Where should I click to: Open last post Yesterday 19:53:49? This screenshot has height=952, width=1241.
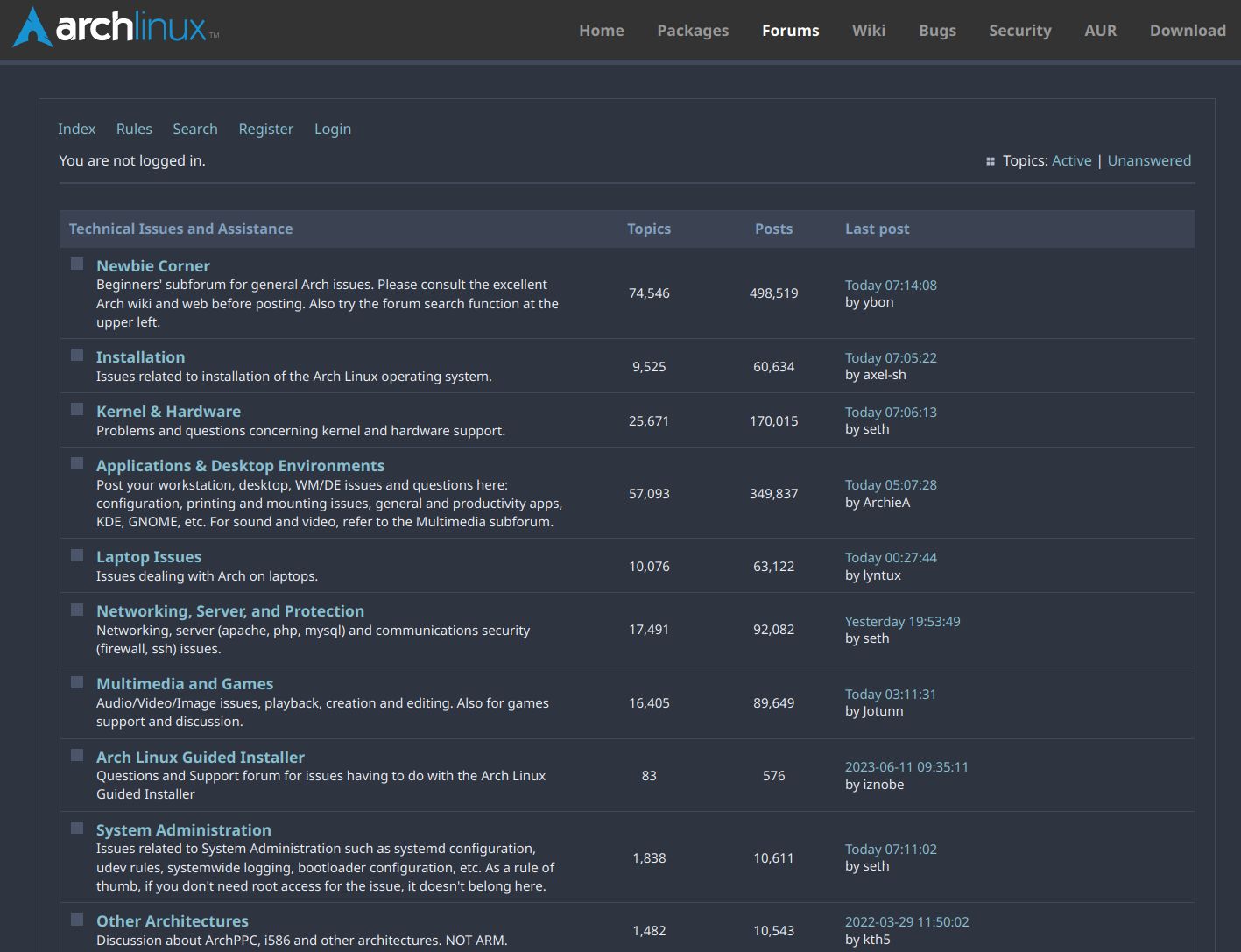(903, 621)
